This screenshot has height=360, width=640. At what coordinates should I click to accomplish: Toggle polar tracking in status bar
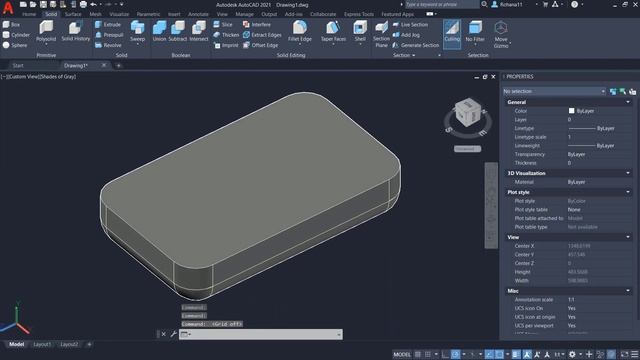(x=456, y=354)
